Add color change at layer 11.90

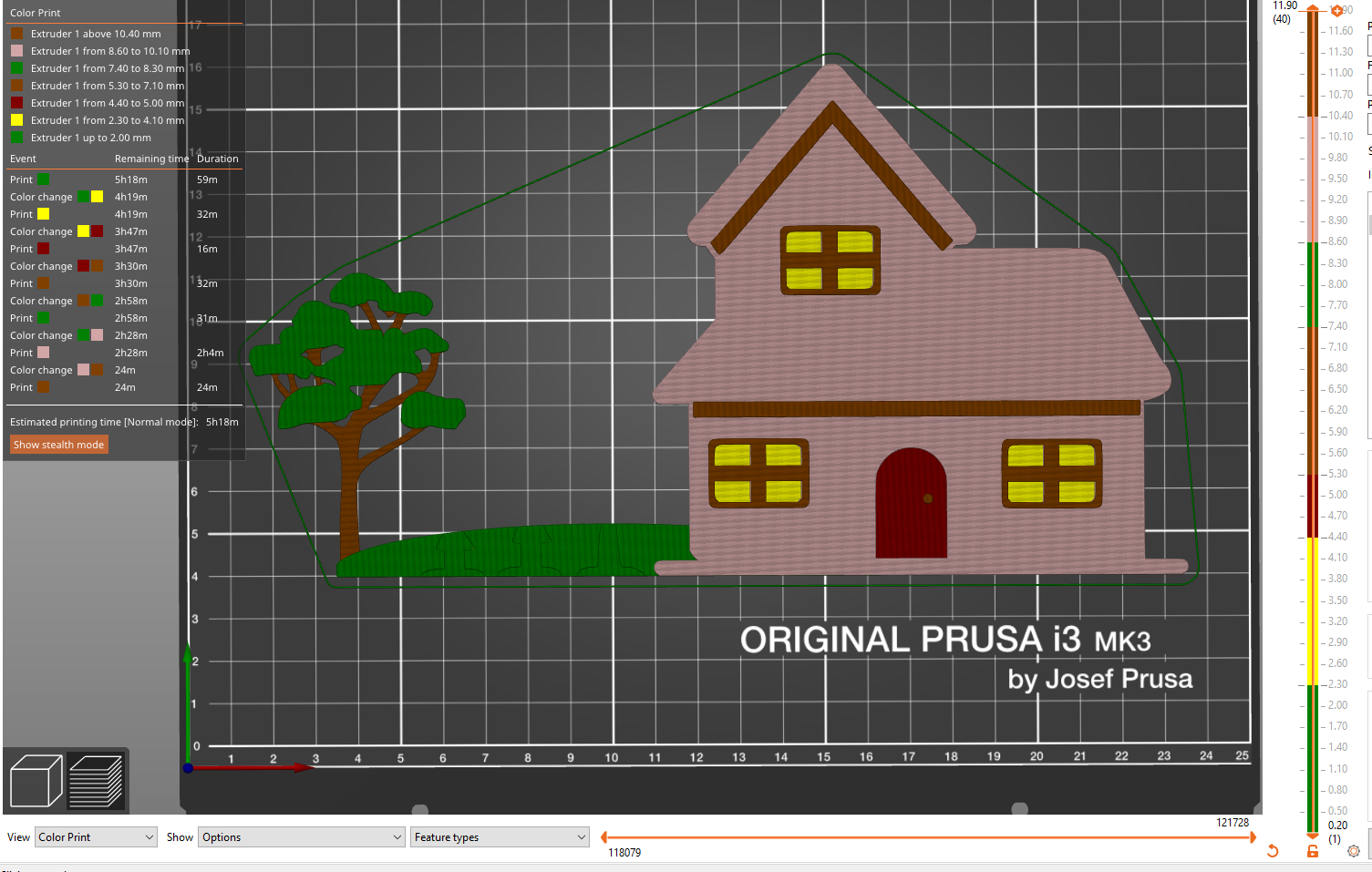coord(1336,11)
